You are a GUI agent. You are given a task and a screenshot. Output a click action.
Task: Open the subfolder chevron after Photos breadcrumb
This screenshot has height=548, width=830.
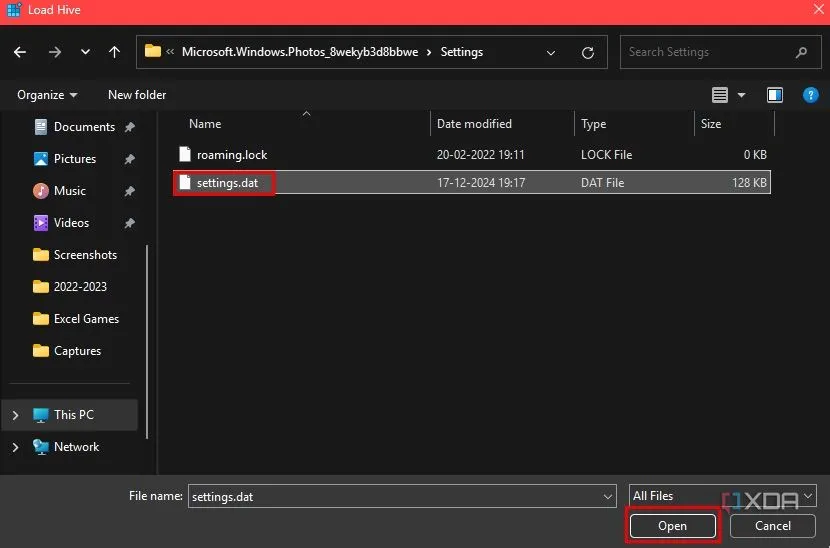[x=429, y=52]
